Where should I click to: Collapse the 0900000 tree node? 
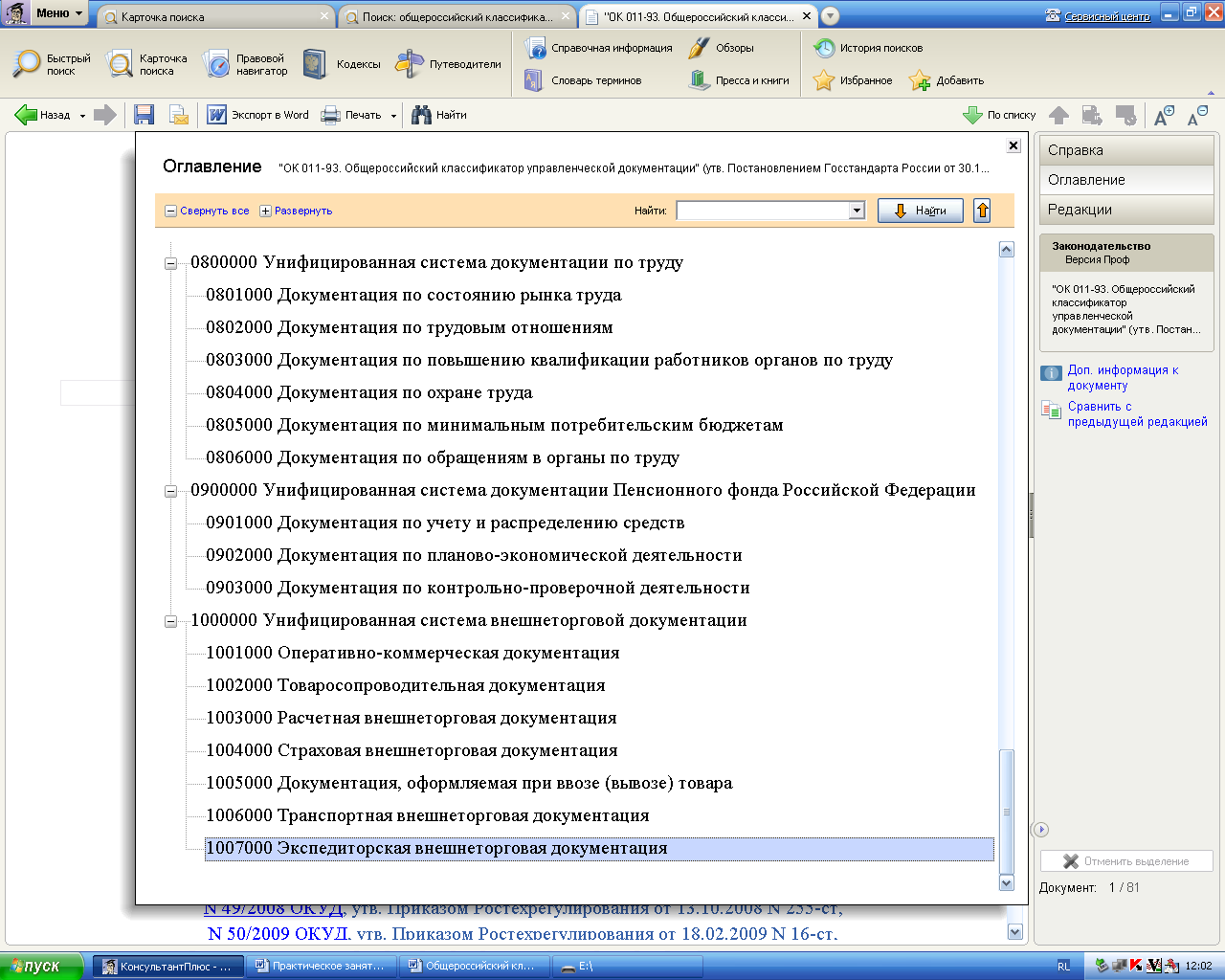[x=170, y=491]
